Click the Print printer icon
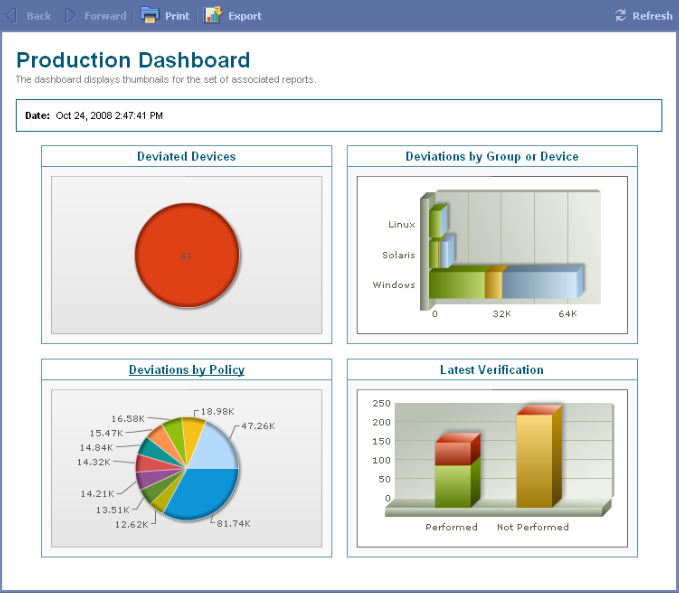The width and height of the screenshot is (679, 593). (150, 15)
